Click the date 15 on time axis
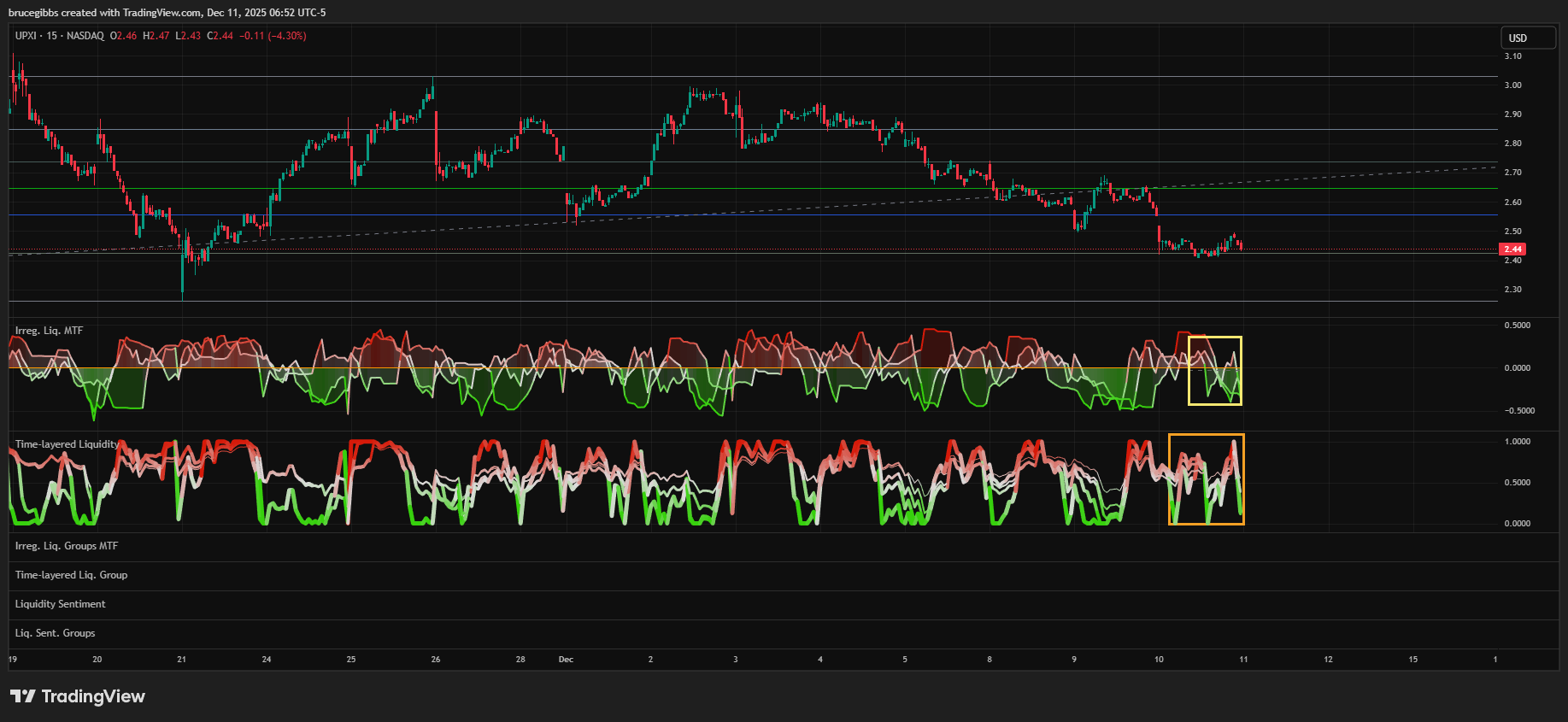This screenshot has height=722, width=1568. 1412,660
